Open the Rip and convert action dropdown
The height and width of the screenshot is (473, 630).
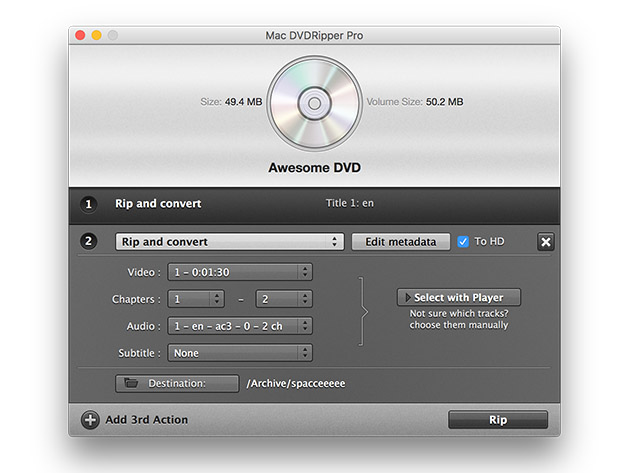(230, 242)
